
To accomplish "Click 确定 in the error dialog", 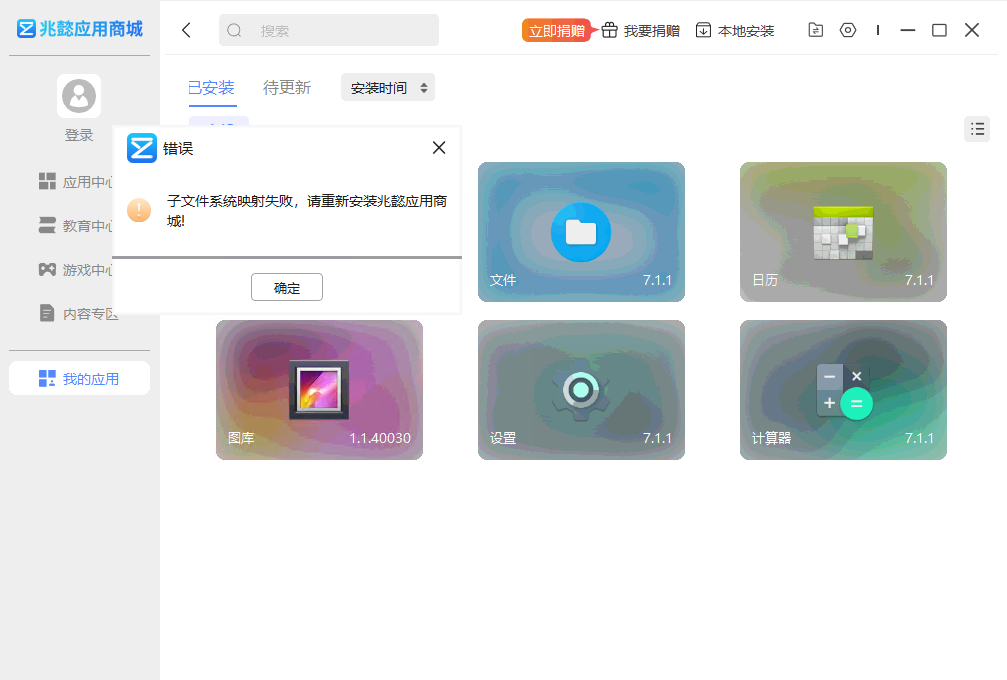I will [286, 288].
